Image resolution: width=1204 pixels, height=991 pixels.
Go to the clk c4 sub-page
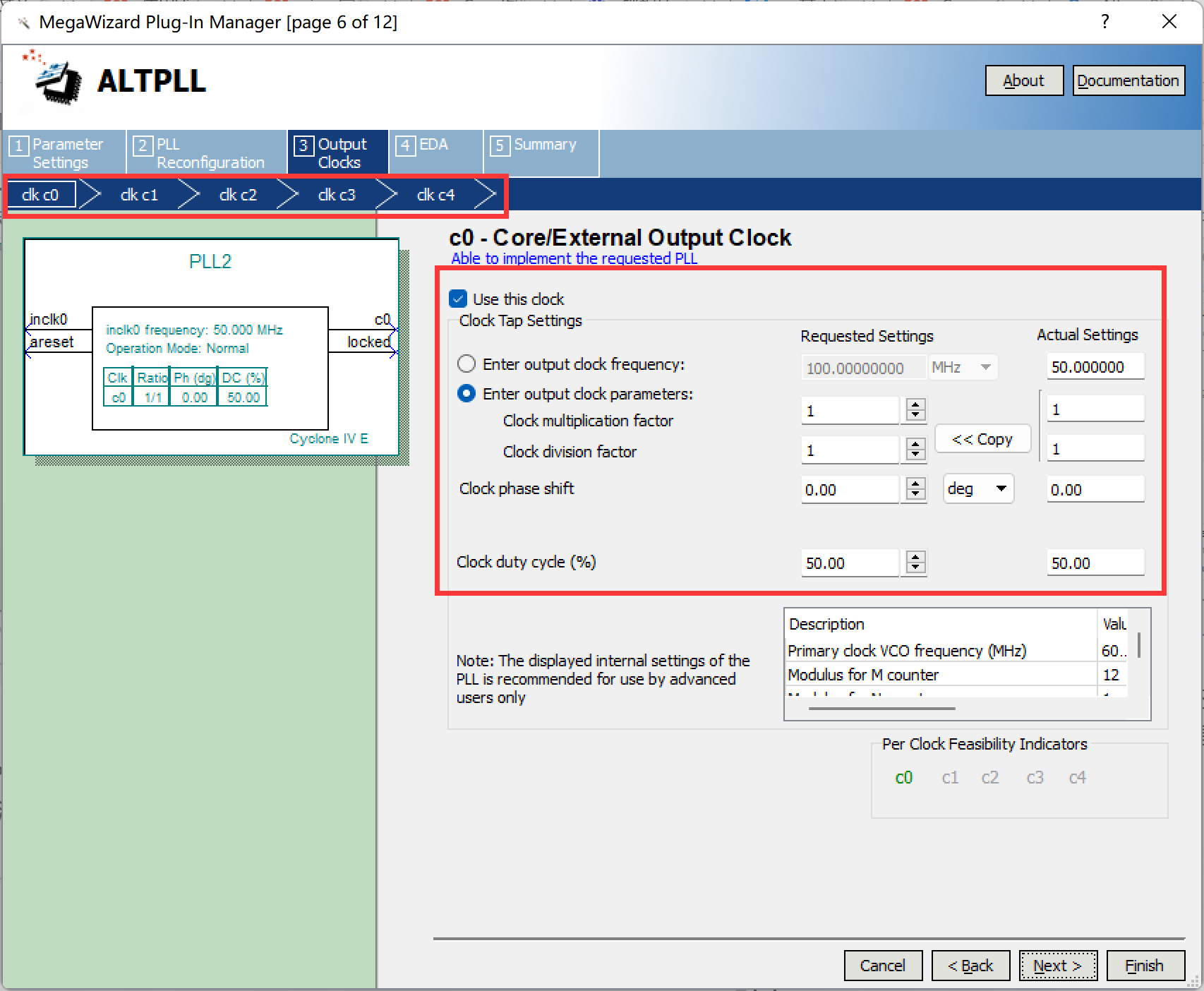point(435,195)
